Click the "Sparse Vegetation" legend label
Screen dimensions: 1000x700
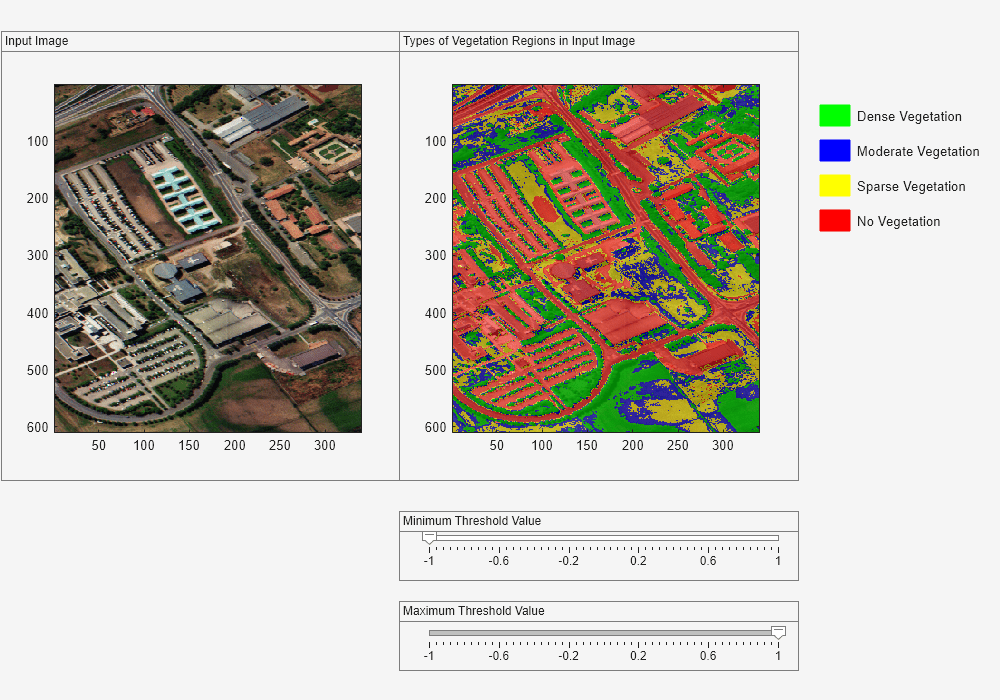click(x=911, y=186)
